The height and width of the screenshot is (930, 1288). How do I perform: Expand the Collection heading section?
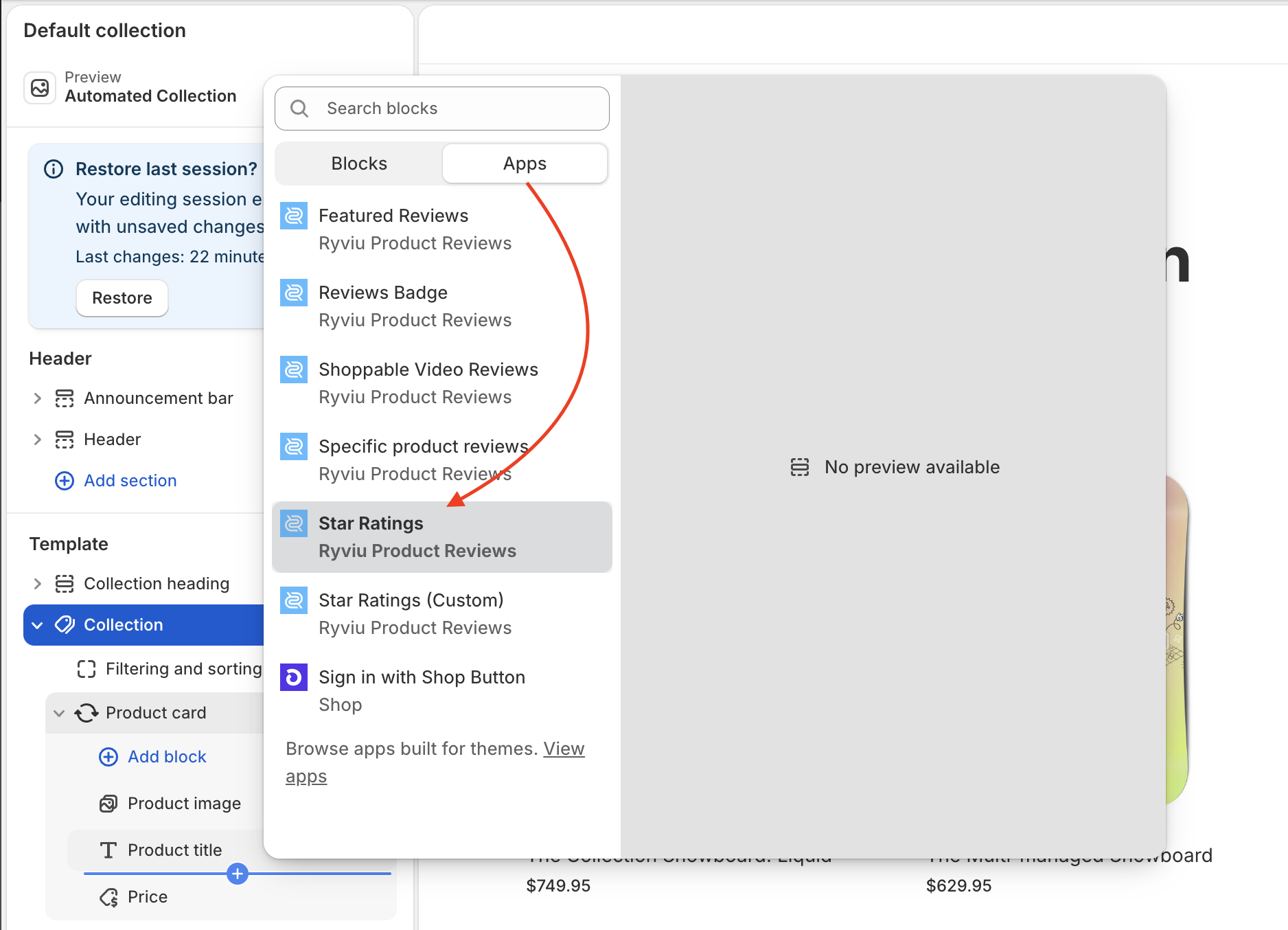tap(38, 584)
